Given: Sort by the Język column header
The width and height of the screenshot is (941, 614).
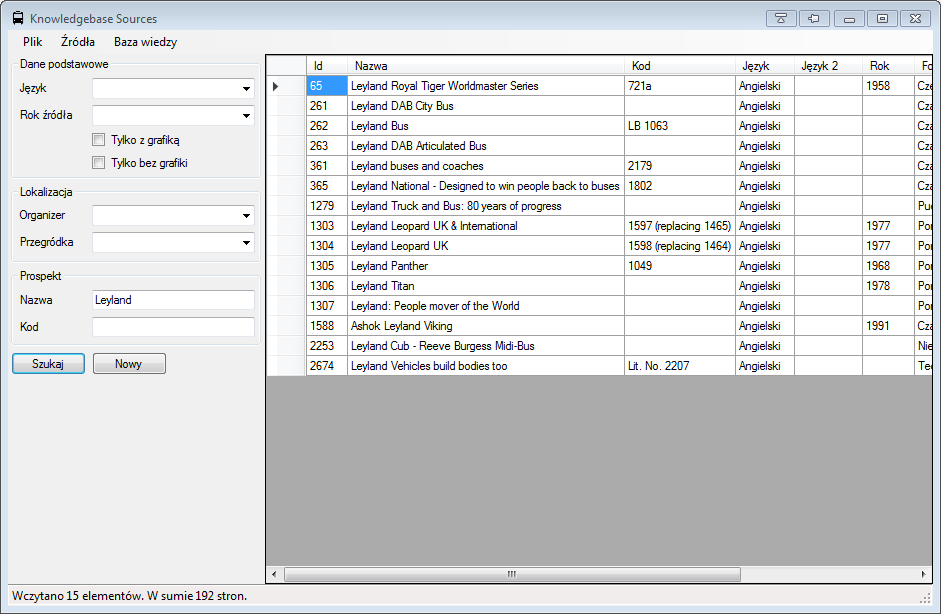Looking at the screenshot, I should (x=765, y=65).
